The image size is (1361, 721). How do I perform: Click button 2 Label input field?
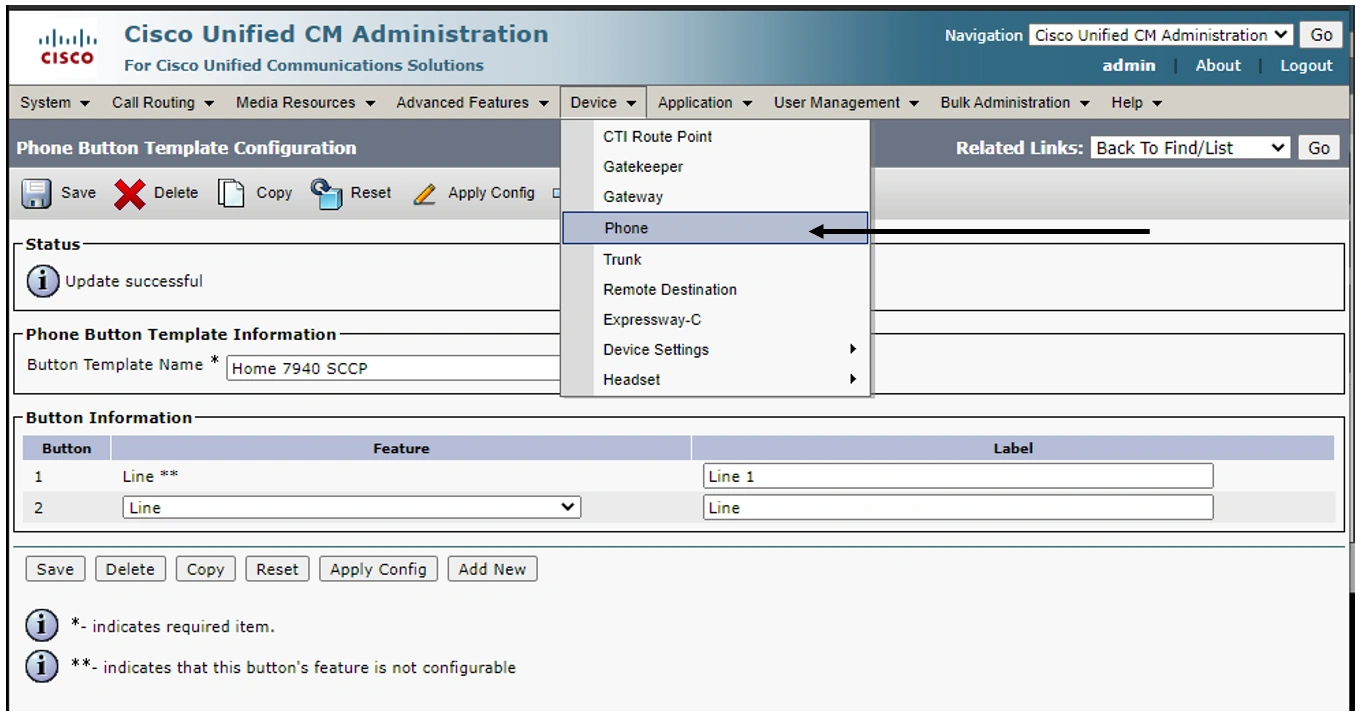tap(958, 508)
